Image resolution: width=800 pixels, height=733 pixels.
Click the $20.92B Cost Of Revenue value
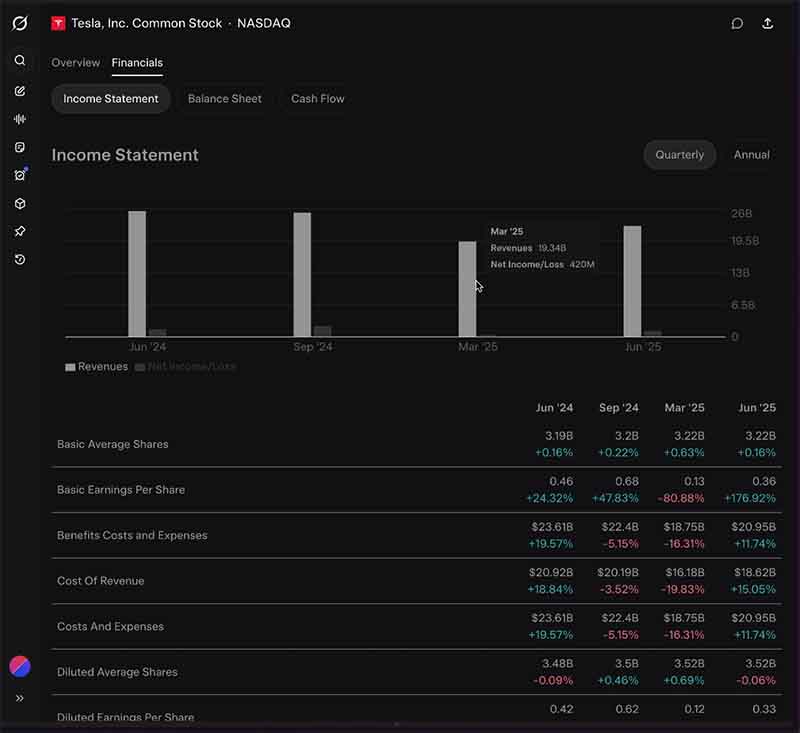pyautogui.click(x=551, y=572)
